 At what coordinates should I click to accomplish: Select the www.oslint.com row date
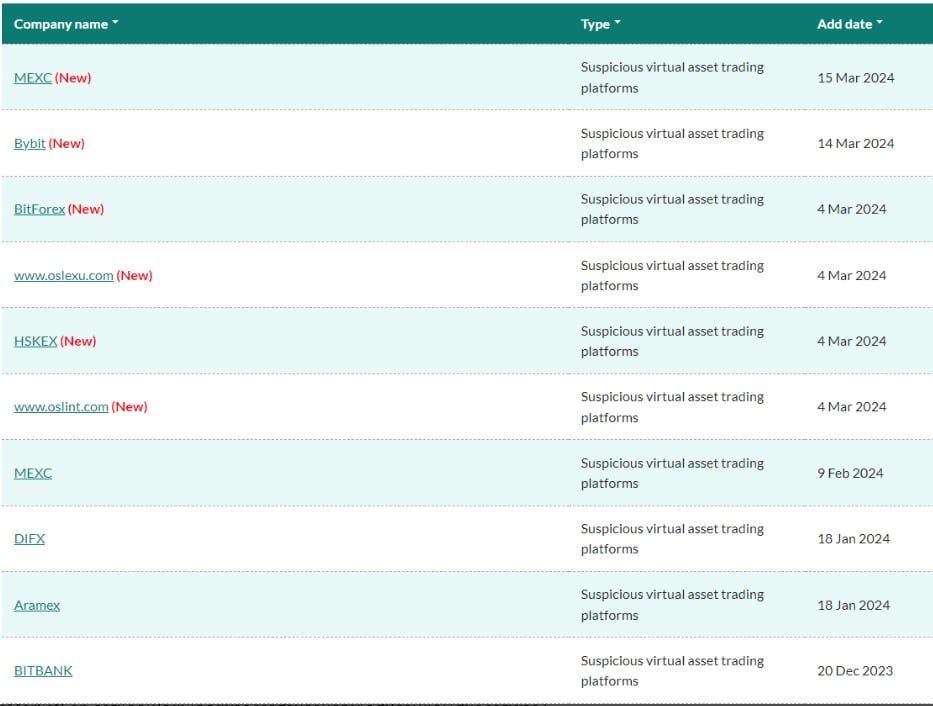click(x=851, y=407)
